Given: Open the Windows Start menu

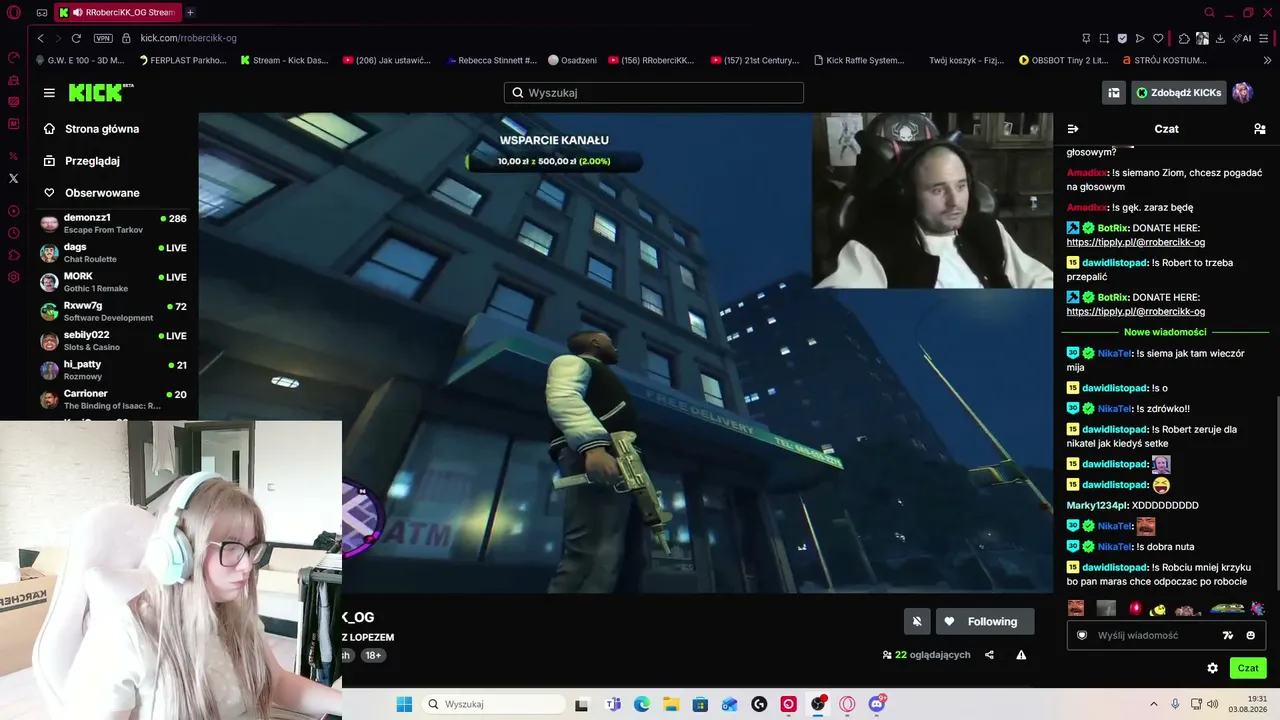Looking at the screenshot, I should coord(404,704).
